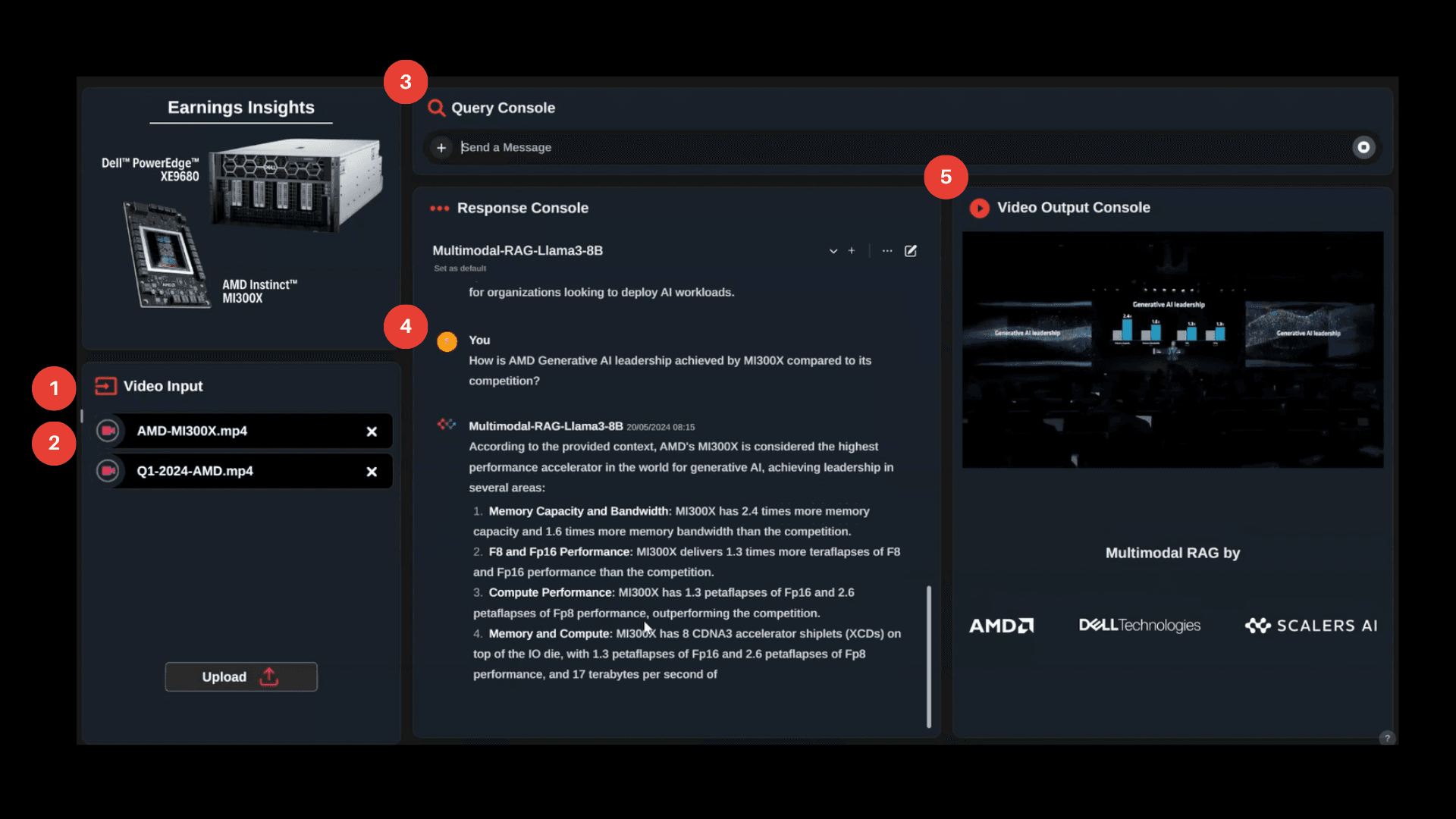
Task: Click the timestamp 20/05/2024 08:15
Action: (x=661, y=427)
